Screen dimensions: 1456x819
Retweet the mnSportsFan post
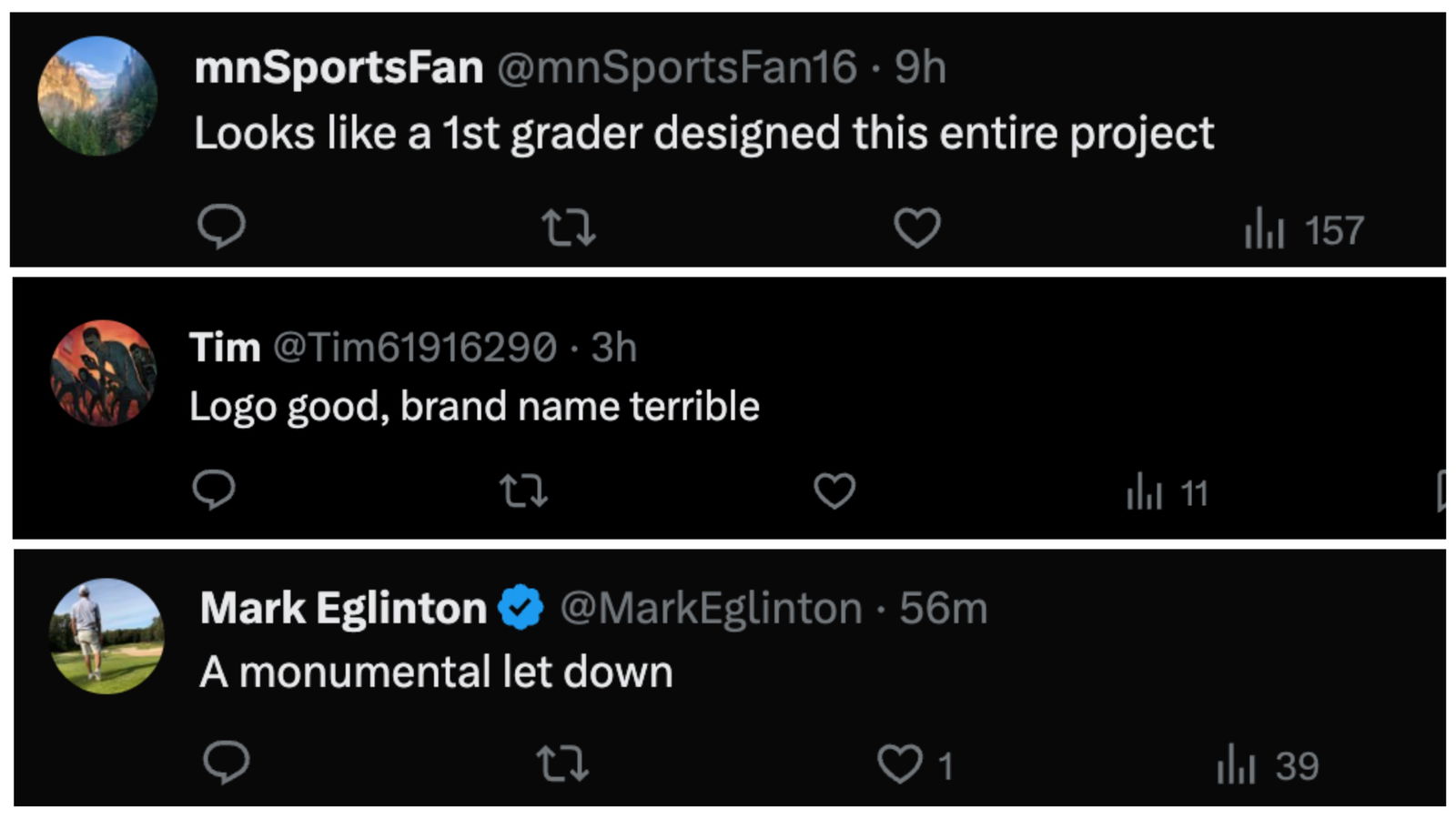click(x=569, y=227)
